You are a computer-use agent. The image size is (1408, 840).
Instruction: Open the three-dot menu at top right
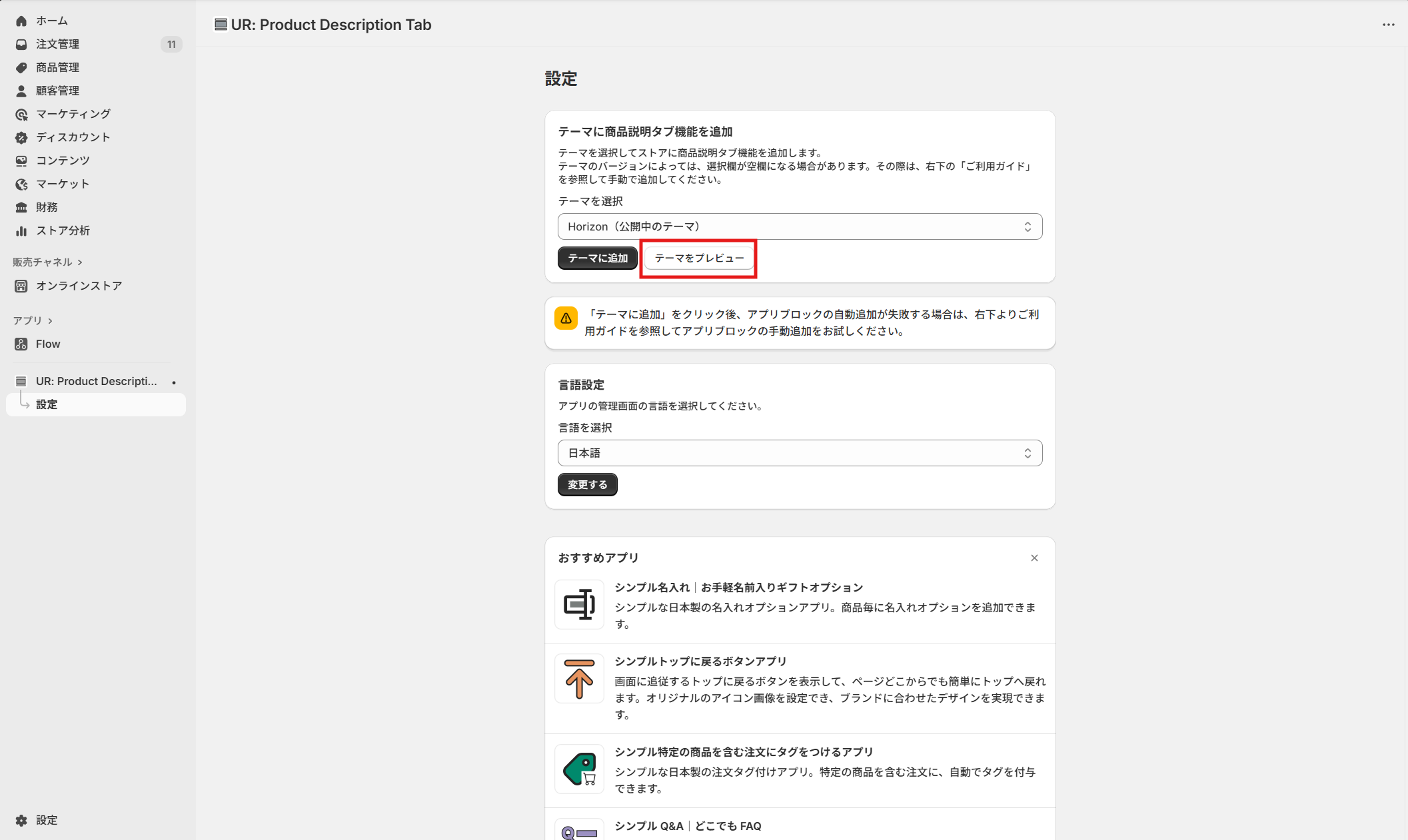point(1388,25)
